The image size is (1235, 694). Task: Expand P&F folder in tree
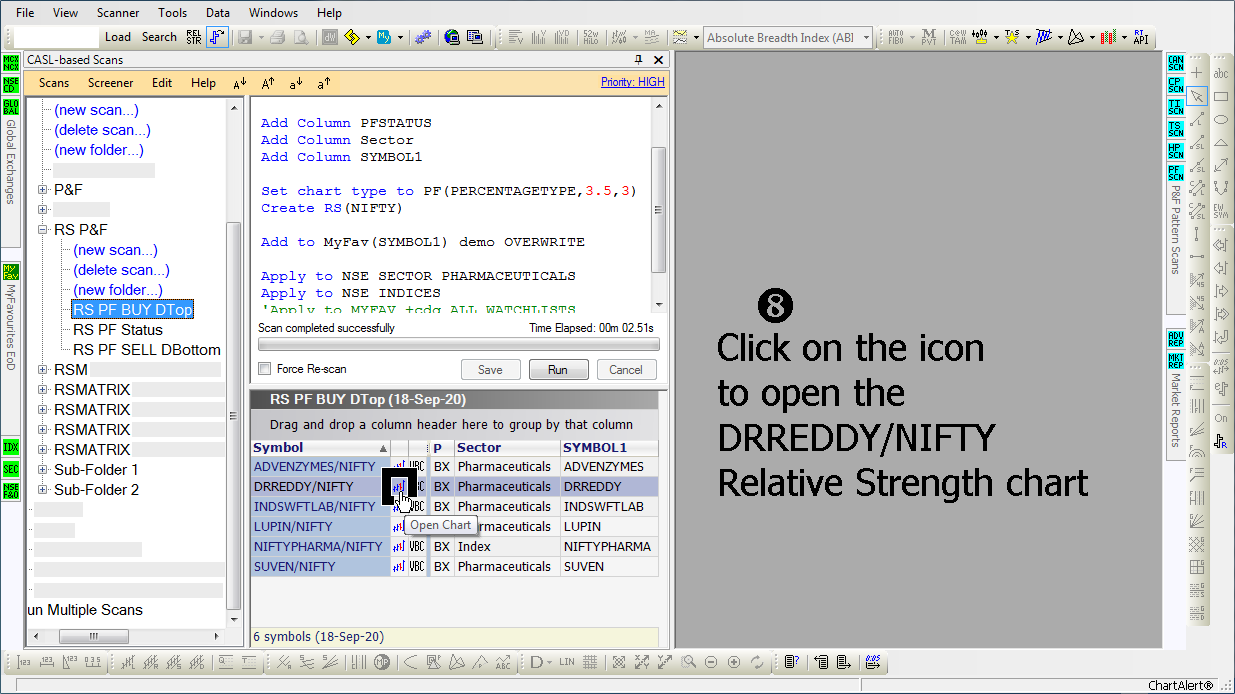[43, 190]
